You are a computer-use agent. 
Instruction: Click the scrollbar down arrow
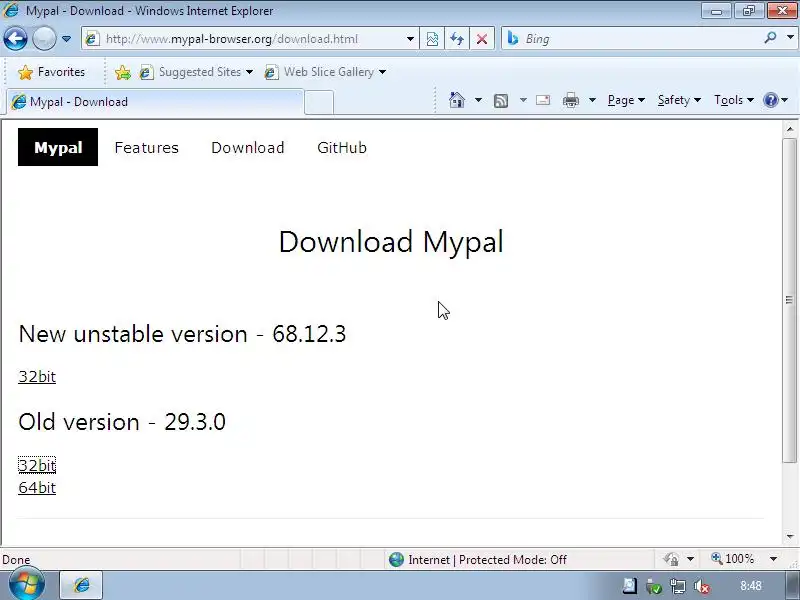click(790, 536)
